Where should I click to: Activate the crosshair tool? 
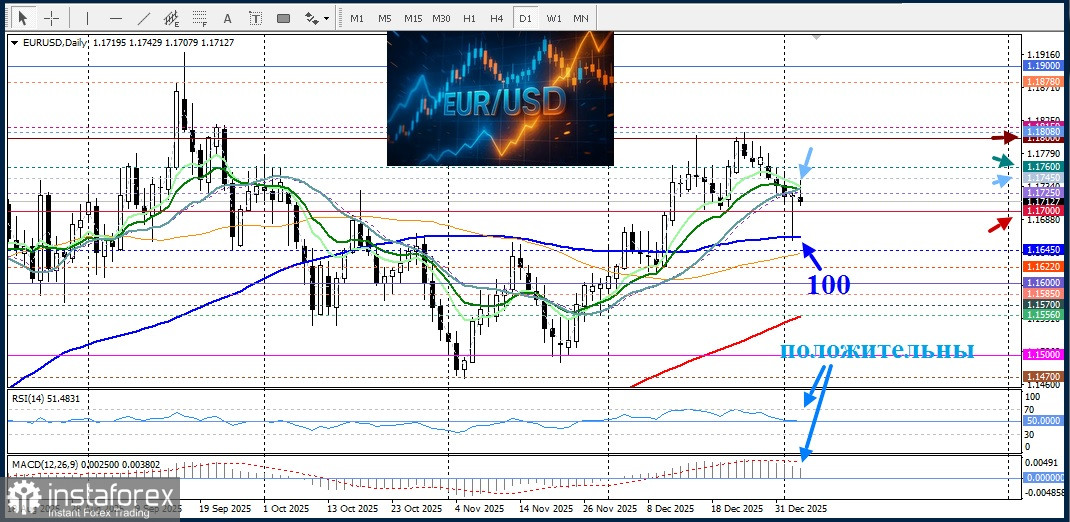pyautogui.click(x=51, y=18)
